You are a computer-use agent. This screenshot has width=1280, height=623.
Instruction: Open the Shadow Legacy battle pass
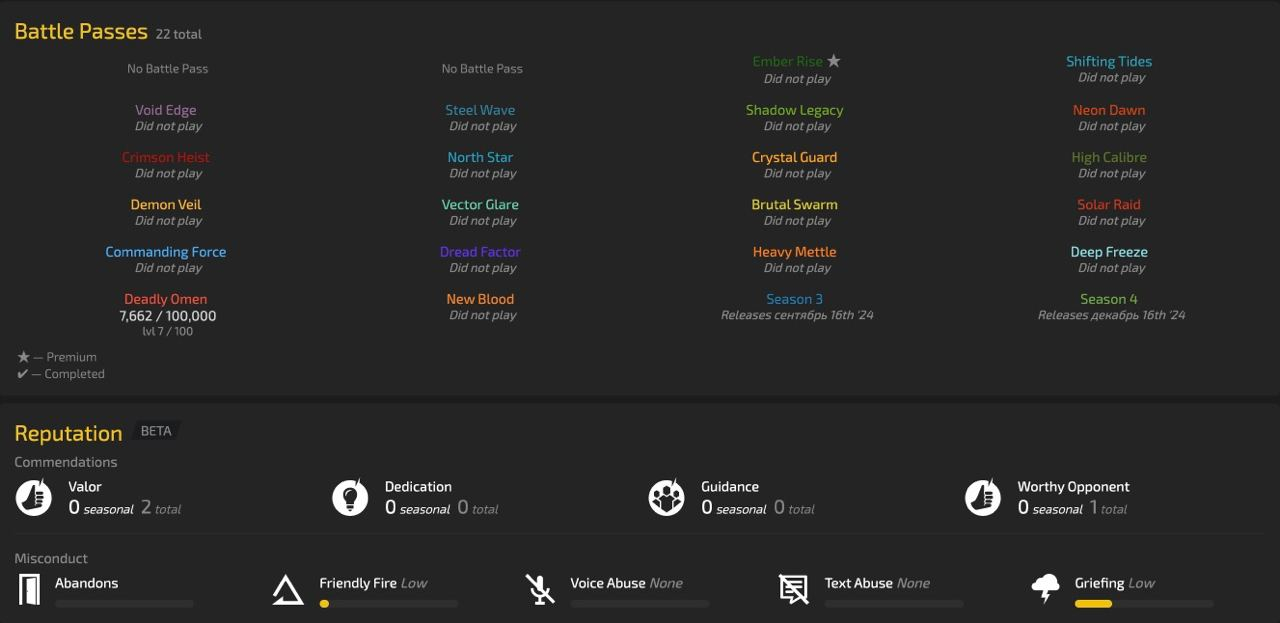795,110
